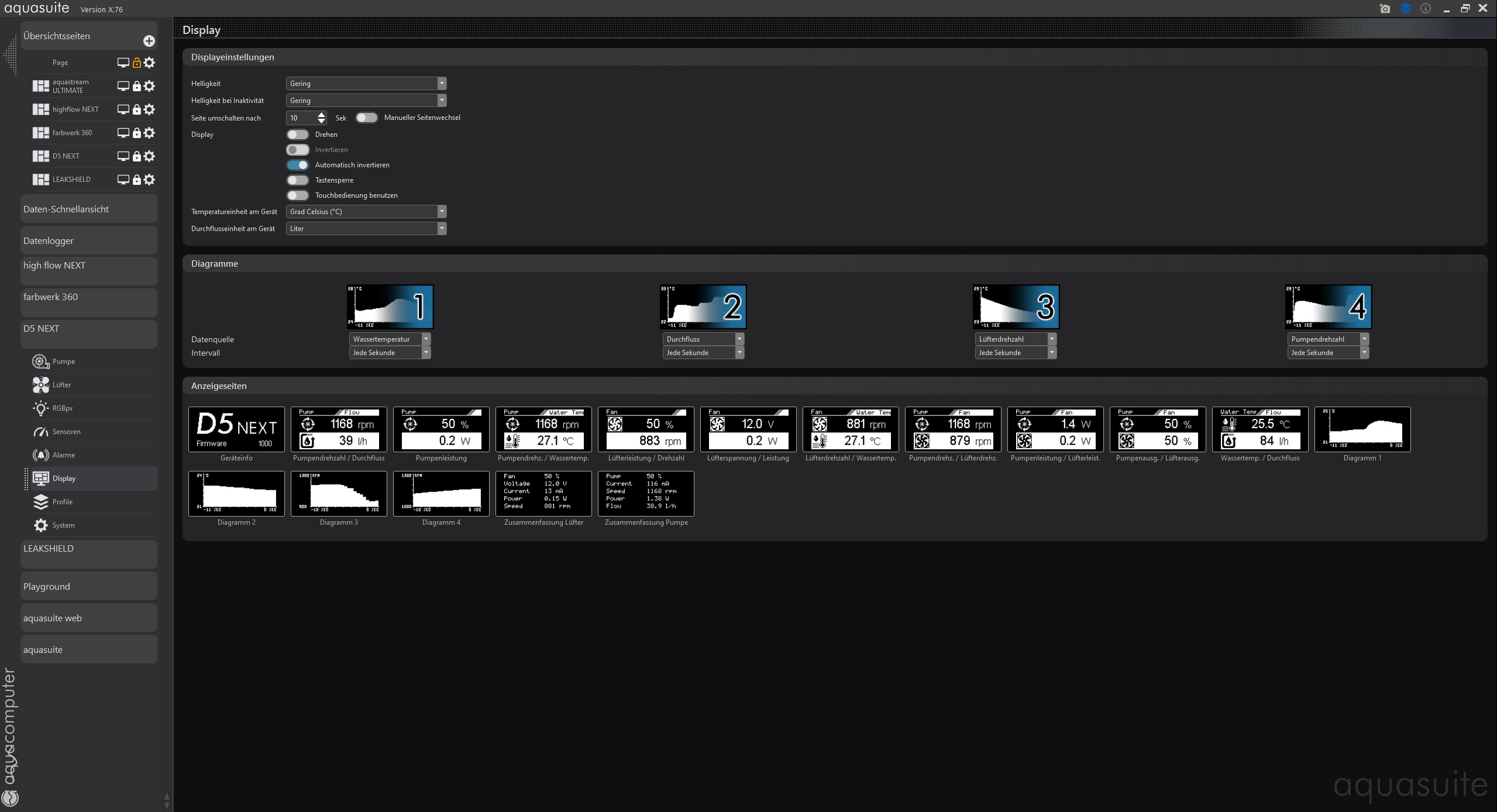Click the add overview page plus icon
Screen dimensions: 1497x812
pos(149,40)
